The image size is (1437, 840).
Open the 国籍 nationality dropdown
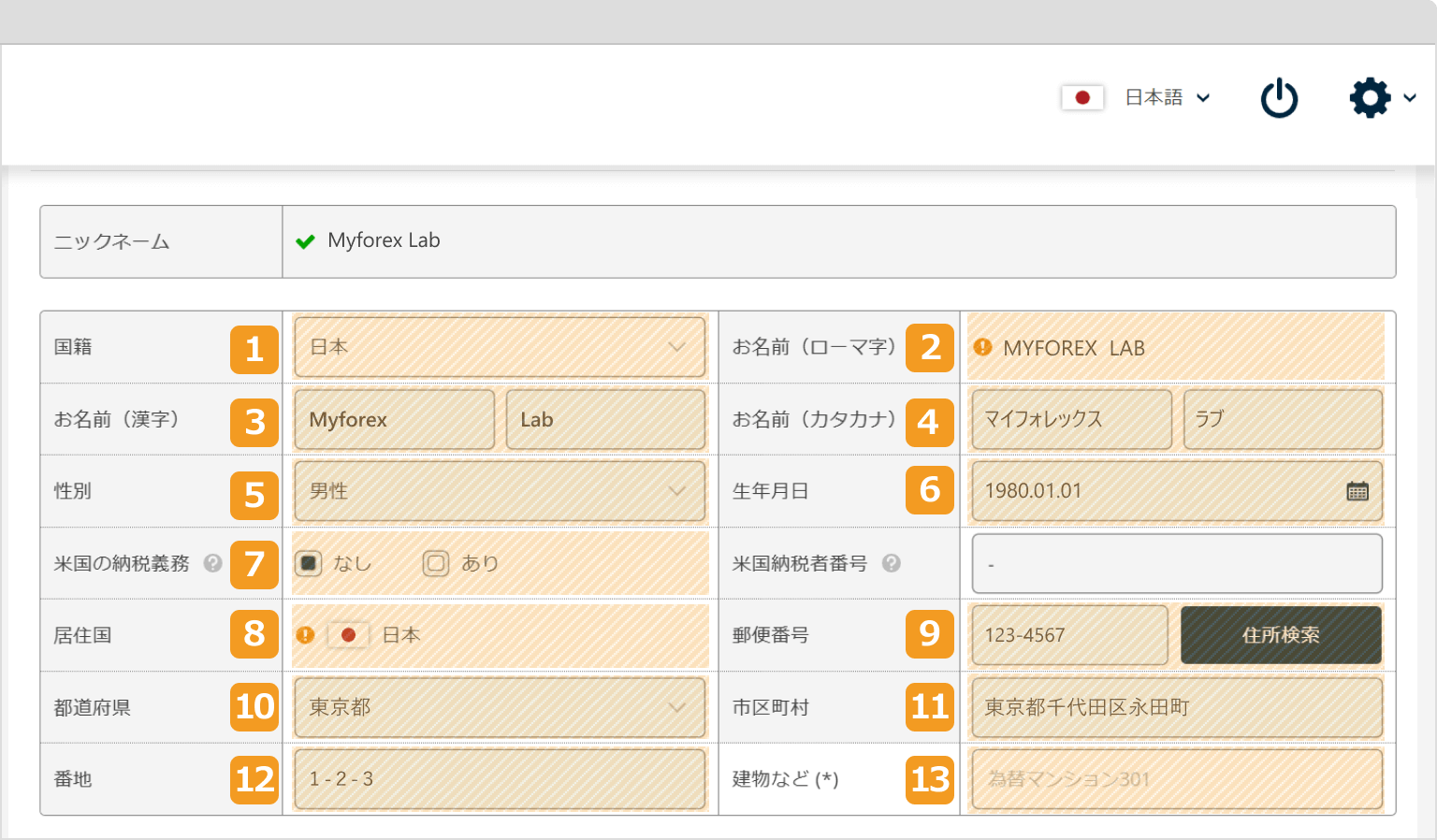point(500,347)
